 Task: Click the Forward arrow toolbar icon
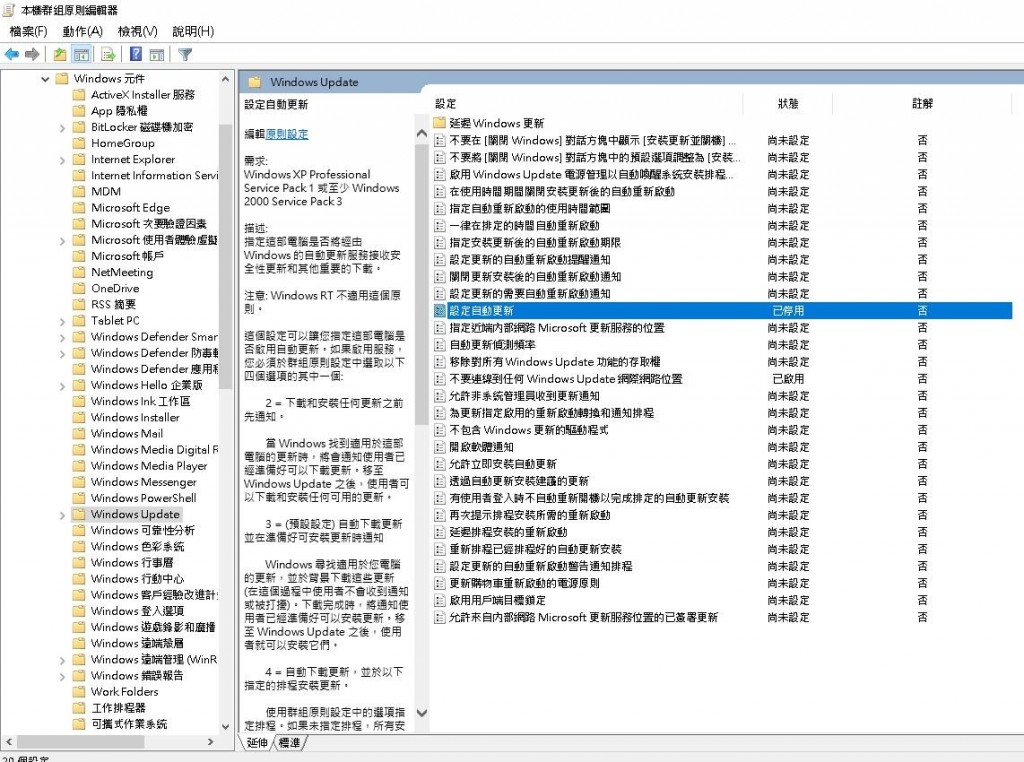[x=32, y=54]
